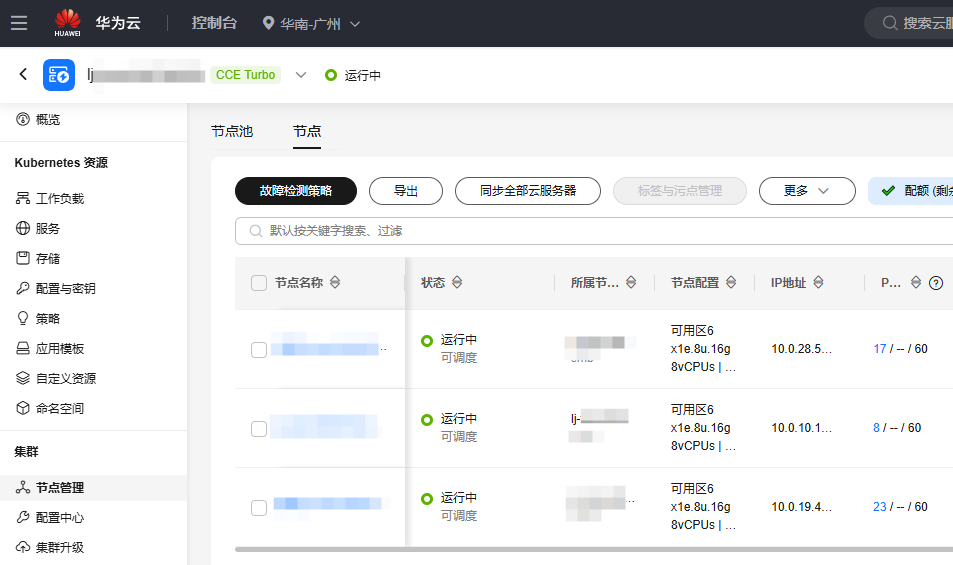This screenshot has height=565, width=953.
Task: Click the help question mark icon in table header
Action: pyautogui.click(x=936, y=282)
